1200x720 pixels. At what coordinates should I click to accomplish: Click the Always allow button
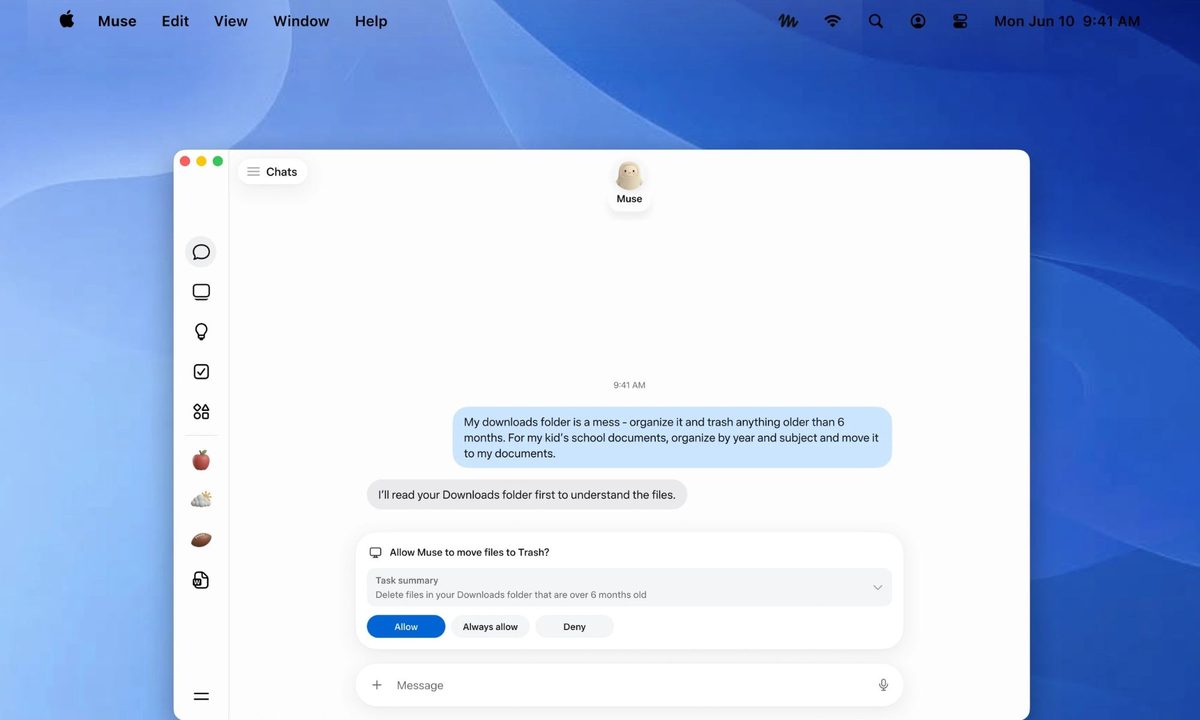point(490,627)
